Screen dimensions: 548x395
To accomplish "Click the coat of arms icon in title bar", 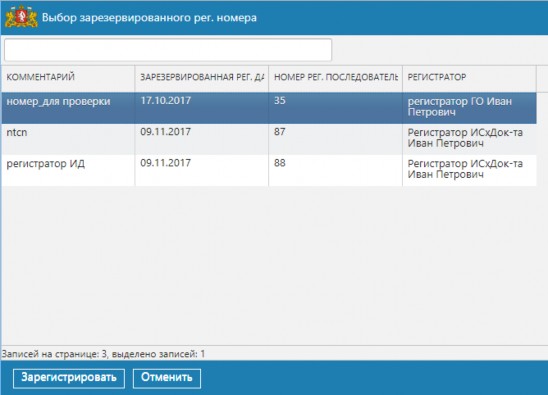I will (21, 17).
